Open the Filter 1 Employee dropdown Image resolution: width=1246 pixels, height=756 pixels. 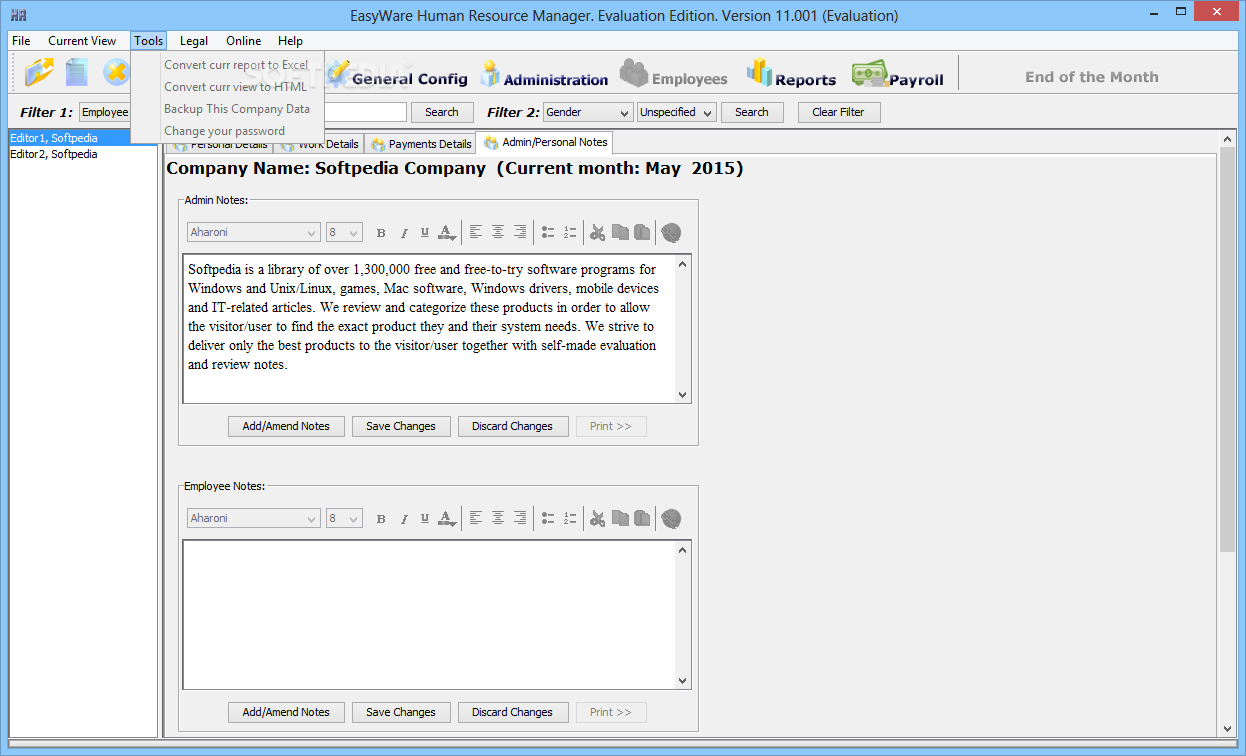[105, 112]
